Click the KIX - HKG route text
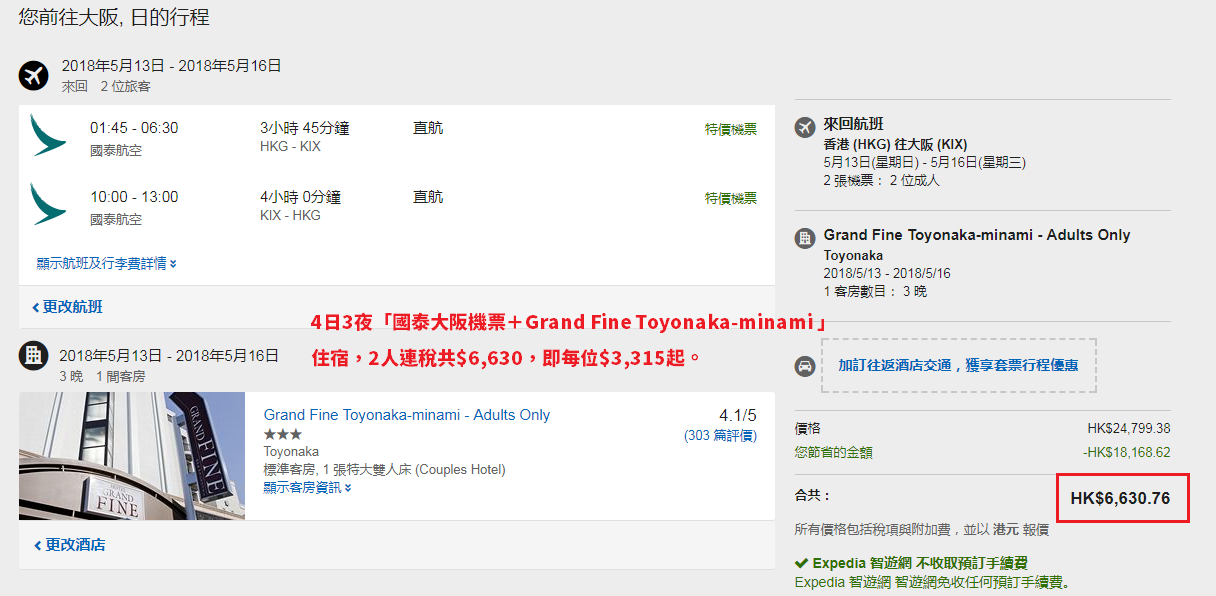The image size is (1216, 596). click(x=290, y=215)
